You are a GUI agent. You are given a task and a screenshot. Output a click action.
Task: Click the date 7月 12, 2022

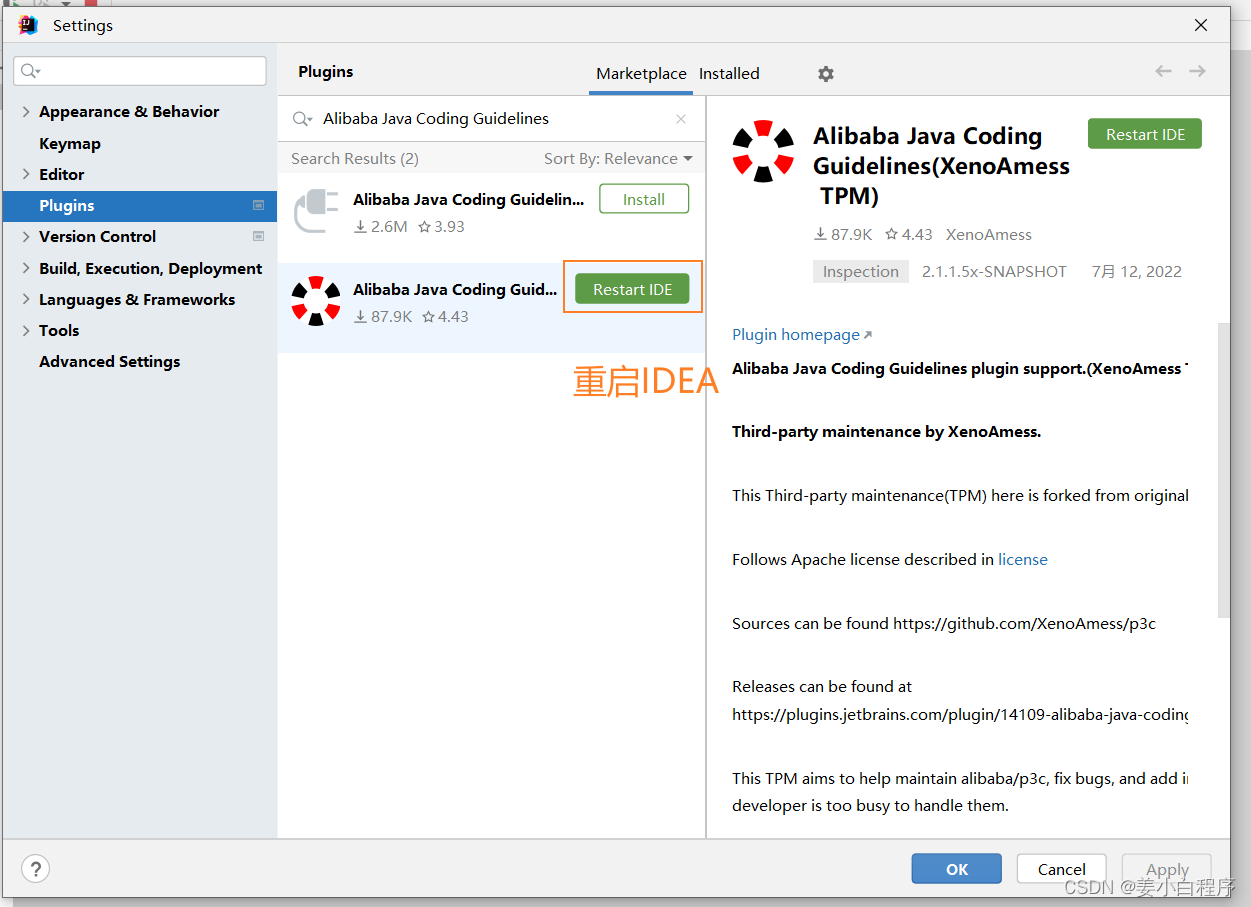[x=1136, y=271]
